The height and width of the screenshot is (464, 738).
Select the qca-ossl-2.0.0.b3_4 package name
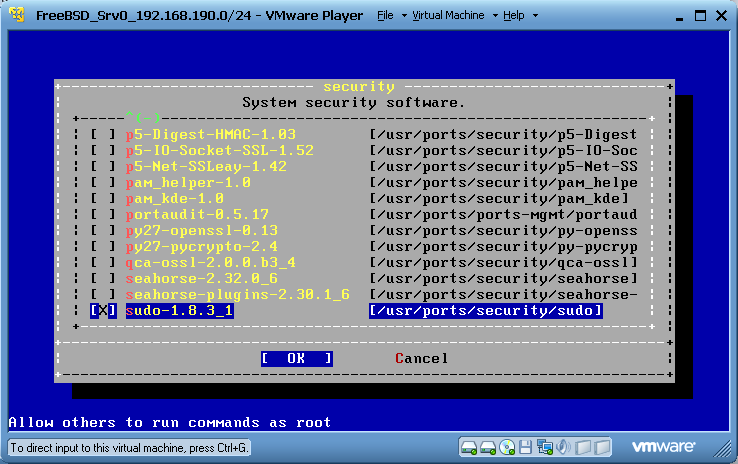click(x=211, y=263)
